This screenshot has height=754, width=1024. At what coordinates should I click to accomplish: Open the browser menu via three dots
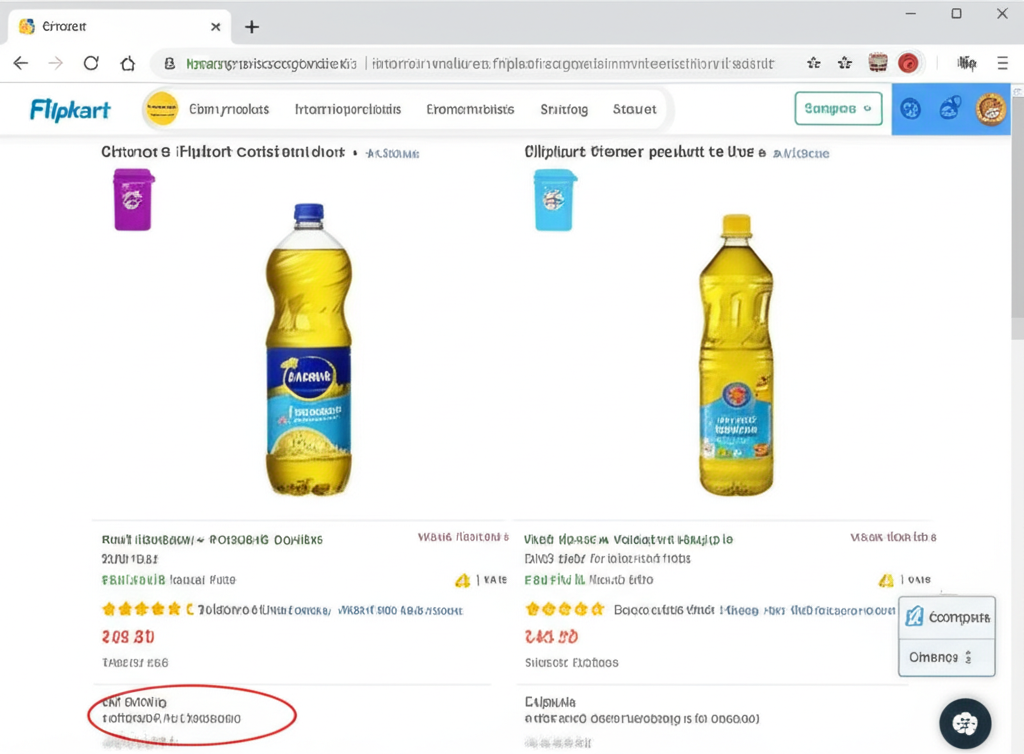pyautogui.click(x=1002, y=62)
